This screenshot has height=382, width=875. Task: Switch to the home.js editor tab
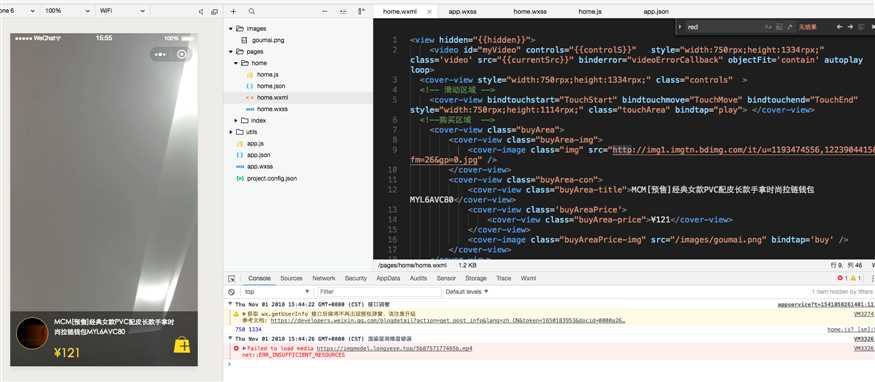[590, 11]
